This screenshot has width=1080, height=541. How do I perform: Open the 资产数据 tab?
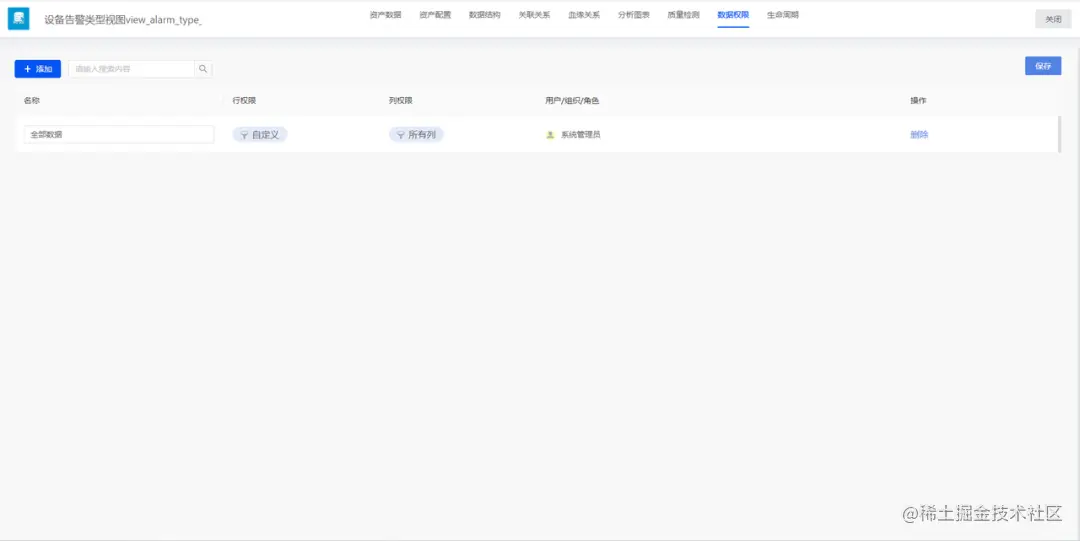(385, 14)
